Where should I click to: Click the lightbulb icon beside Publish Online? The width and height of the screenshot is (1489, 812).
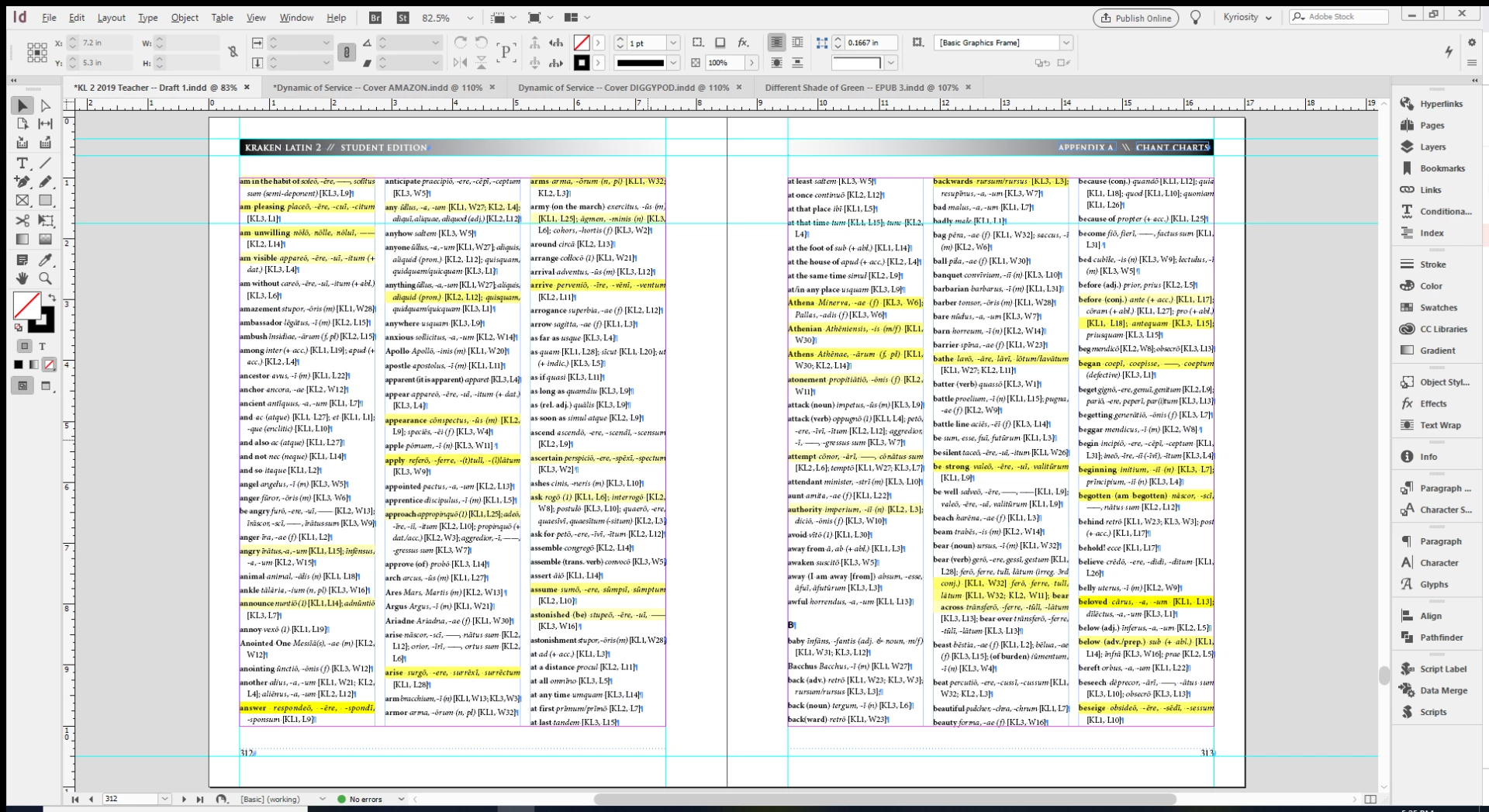1196,18
